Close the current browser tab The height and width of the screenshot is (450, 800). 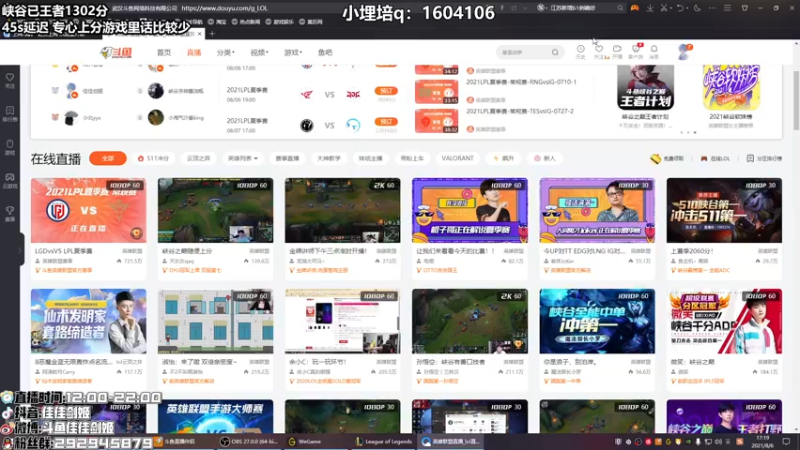[199, 34]
